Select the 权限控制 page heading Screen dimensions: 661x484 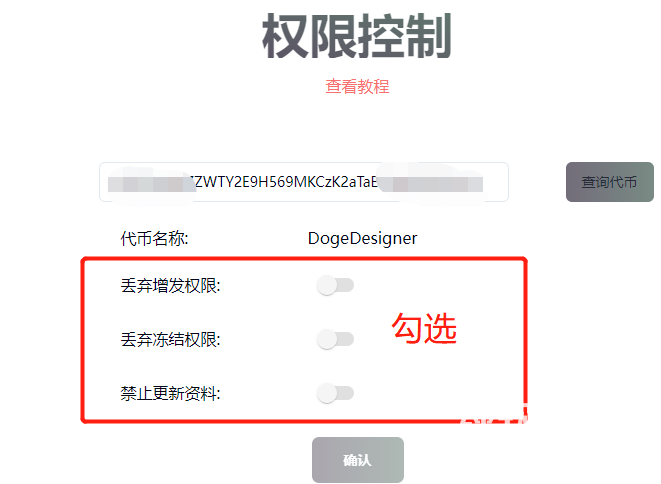(x=357, y=36)
